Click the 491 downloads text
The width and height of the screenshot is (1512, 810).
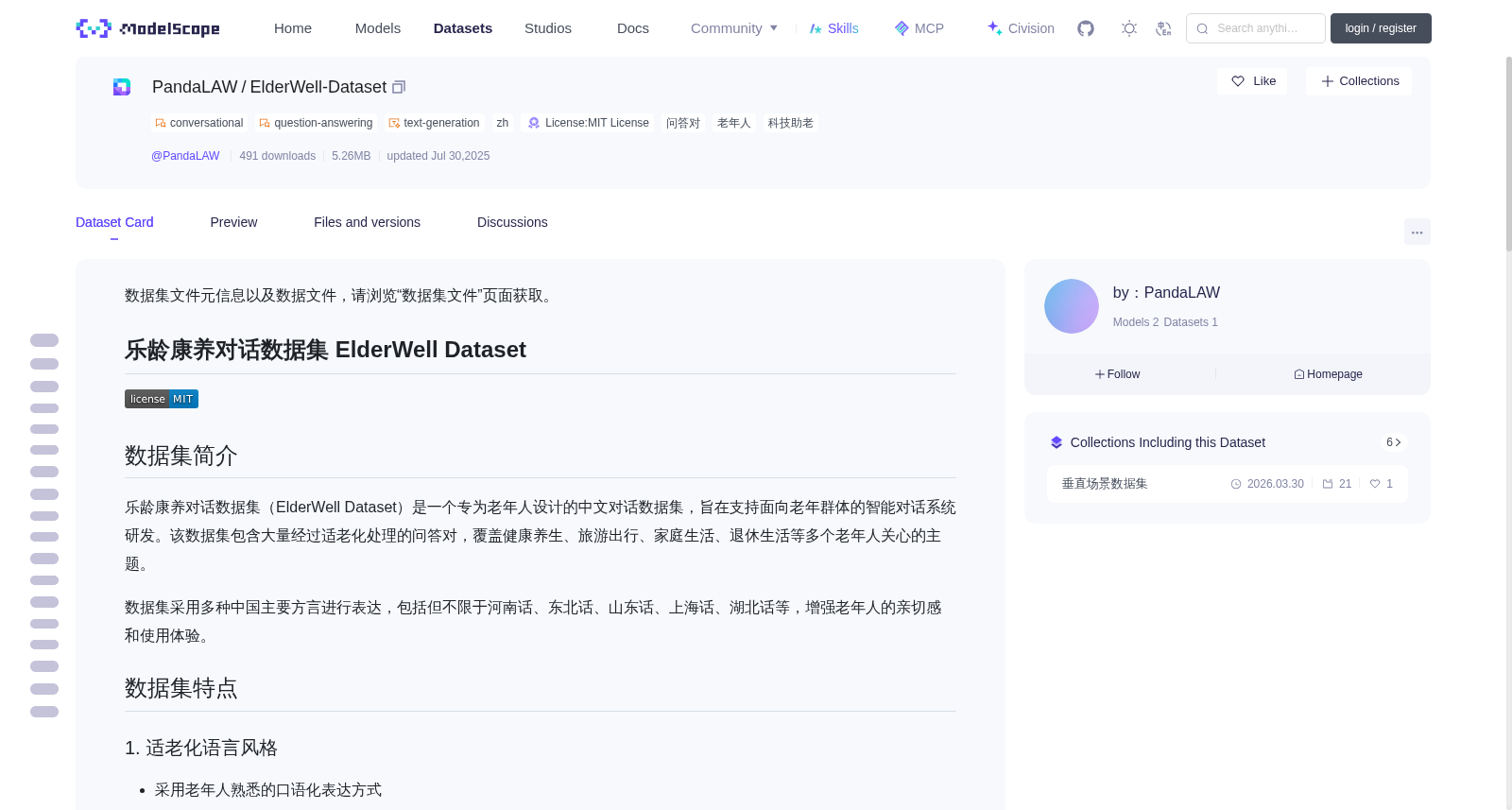pos(278,156)
